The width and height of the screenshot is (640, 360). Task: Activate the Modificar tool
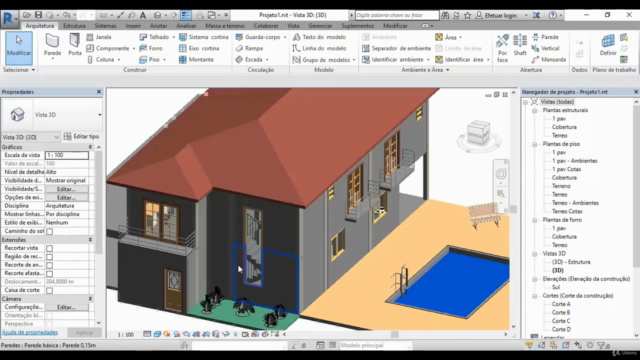(19, 47)
